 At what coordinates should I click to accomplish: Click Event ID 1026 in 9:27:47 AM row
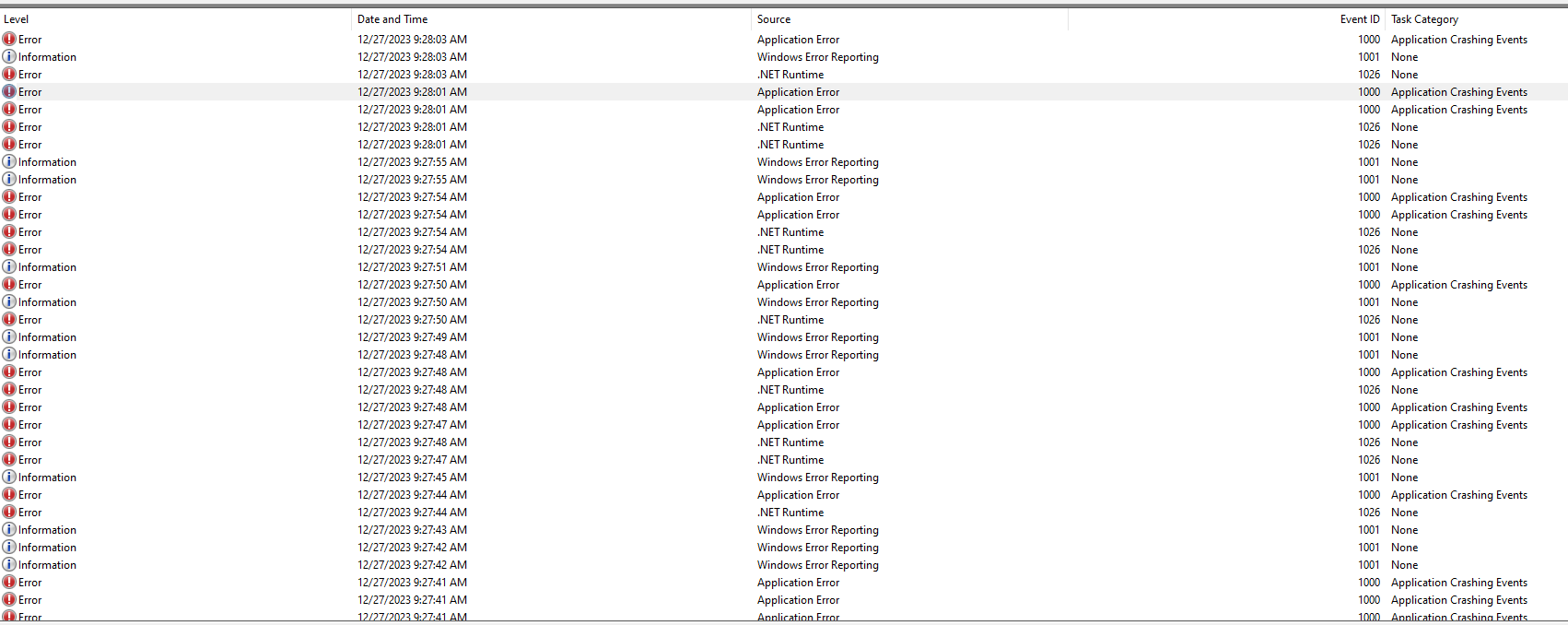click(1369, 460)
